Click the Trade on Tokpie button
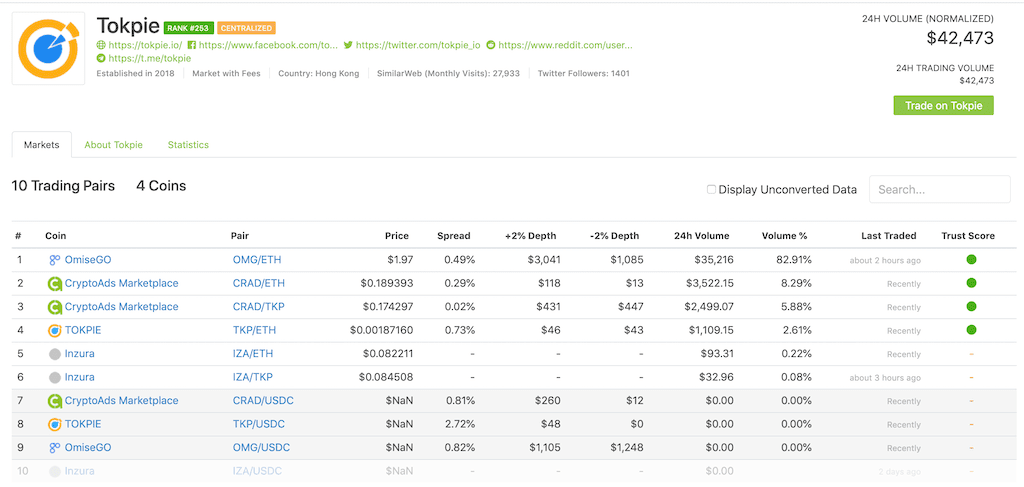This screenshot has width=1024, height=487. (943, 106)
